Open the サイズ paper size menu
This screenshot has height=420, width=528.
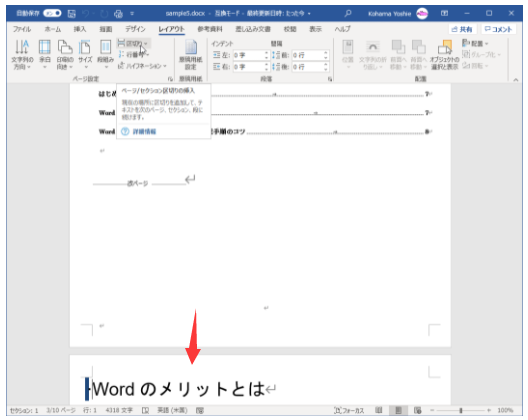click(85, 54)
